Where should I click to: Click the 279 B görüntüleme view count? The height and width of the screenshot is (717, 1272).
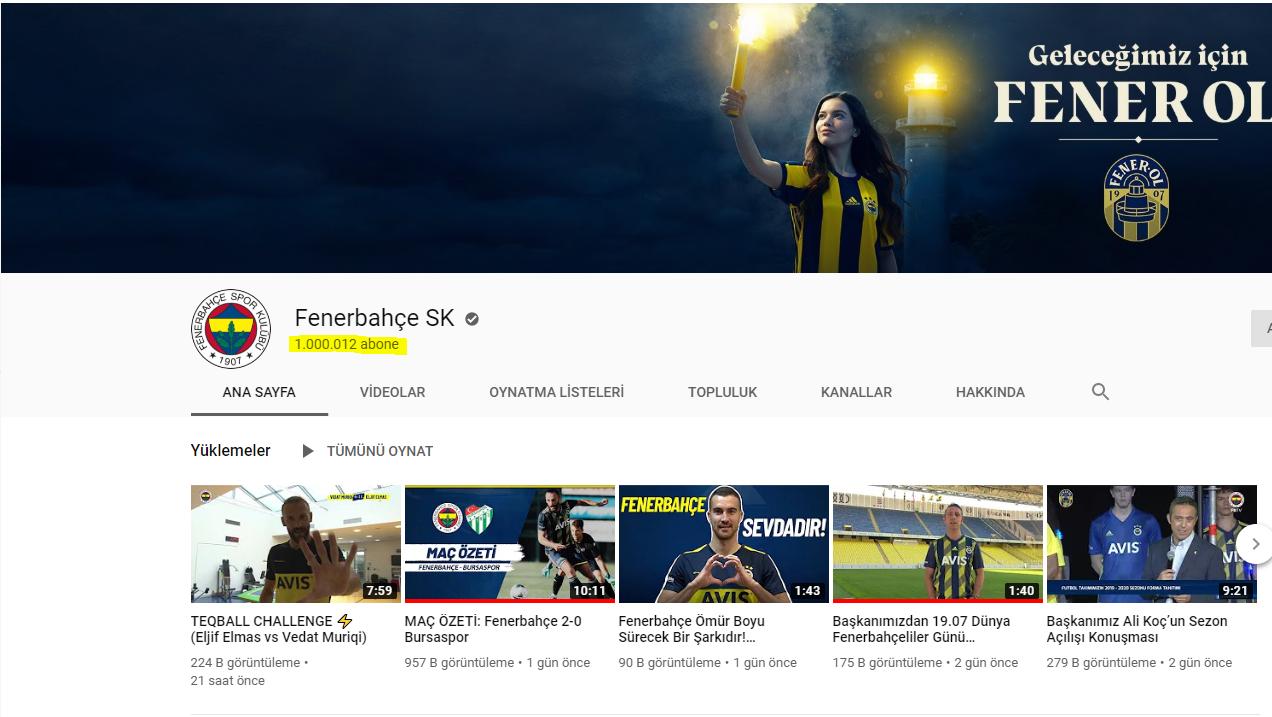pyautogui.click(x=1101, y=662)
